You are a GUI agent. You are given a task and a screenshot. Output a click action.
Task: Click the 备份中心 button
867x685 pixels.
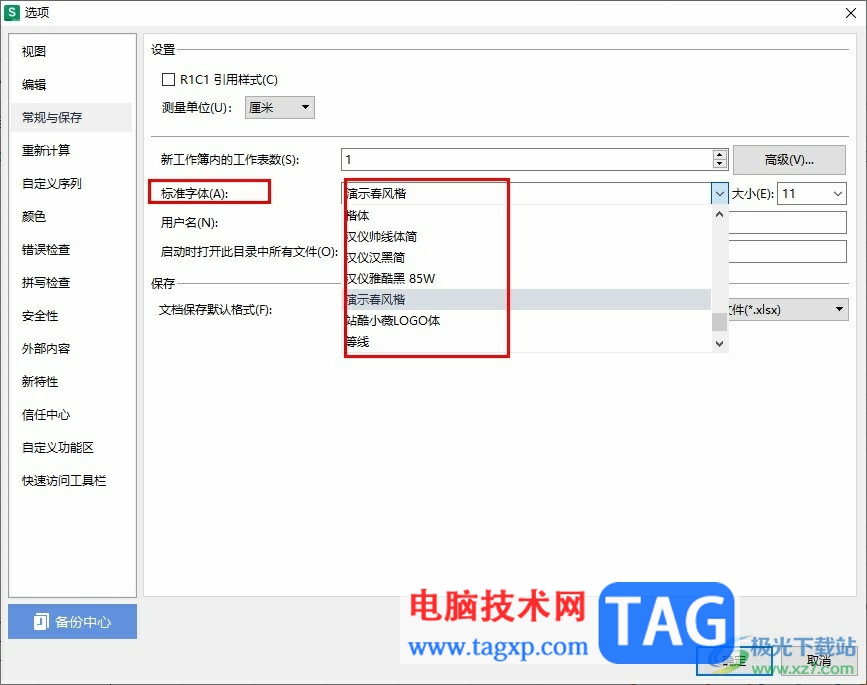[72, 621]
